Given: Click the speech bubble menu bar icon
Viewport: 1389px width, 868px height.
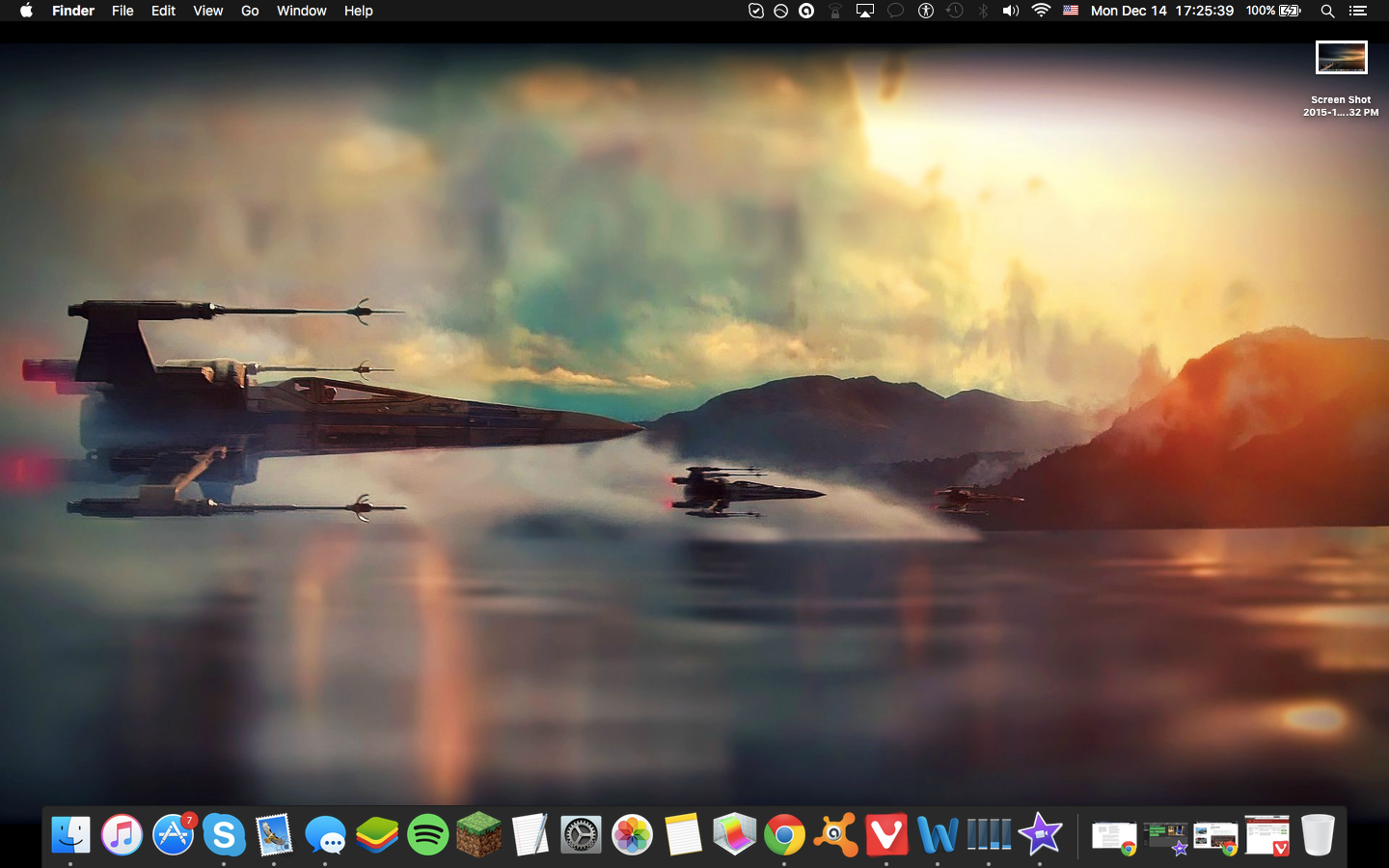Looking at the screenshot, I should pyautogui.click(x=895, y=11).
